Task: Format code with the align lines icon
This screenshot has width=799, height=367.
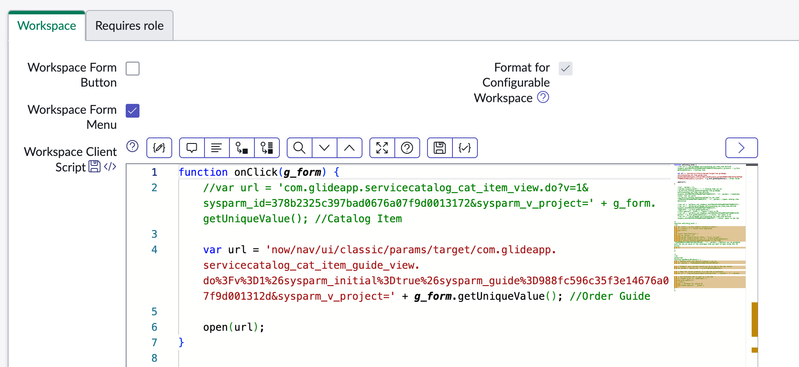Action: pyautogui.click(x=217, y=148)
